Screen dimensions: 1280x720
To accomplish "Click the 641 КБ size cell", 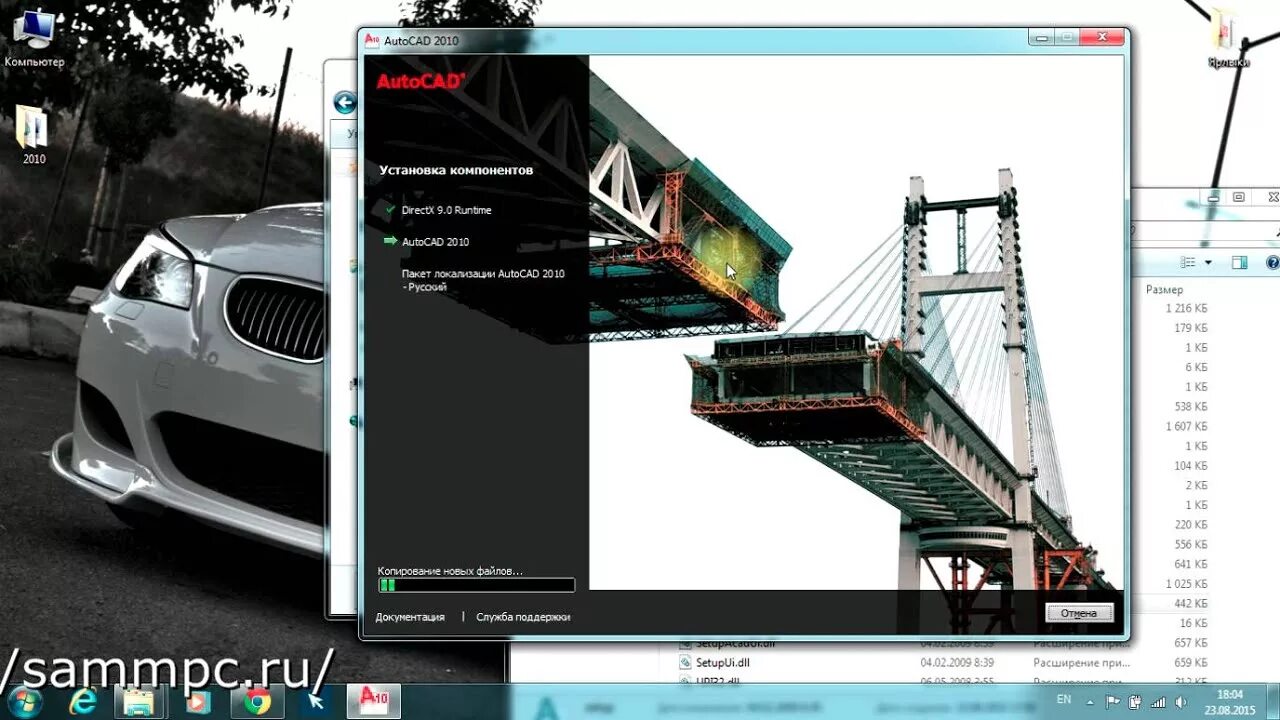I will tap(1190, 564).
